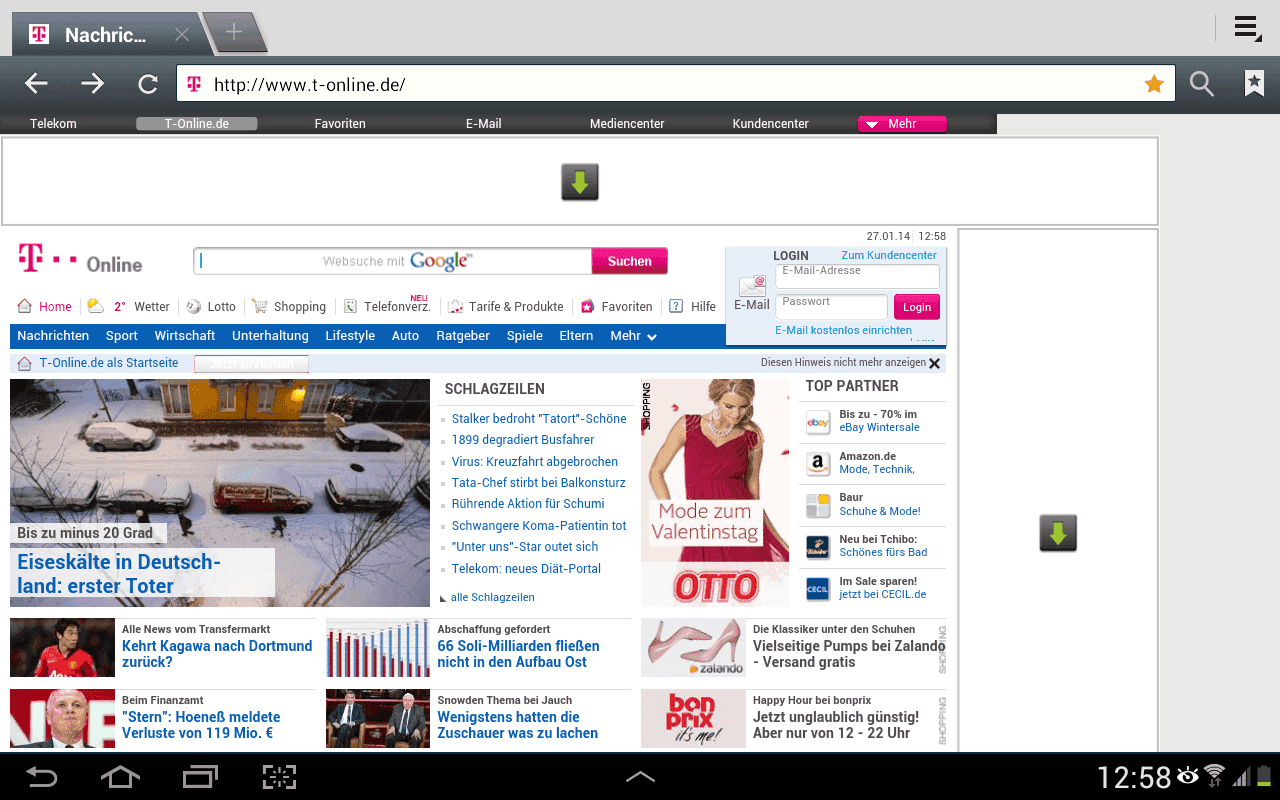Viewport: 1280px width, 800px height.
Task: Open Zum Kundencenter link
Action: click(889, 255)
